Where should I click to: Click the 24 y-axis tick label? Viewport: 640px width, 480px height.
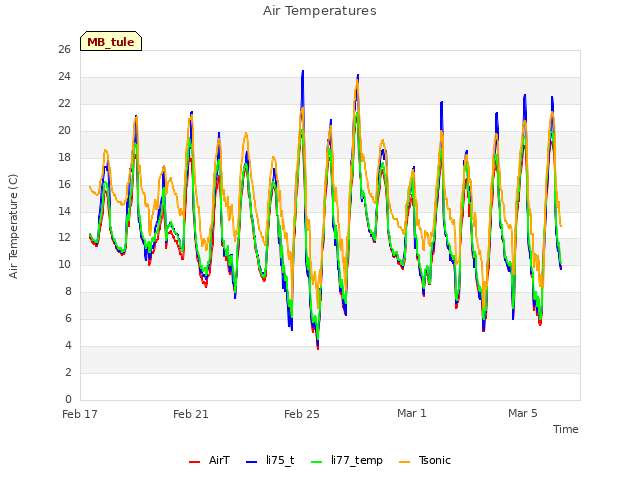point(64,76)
